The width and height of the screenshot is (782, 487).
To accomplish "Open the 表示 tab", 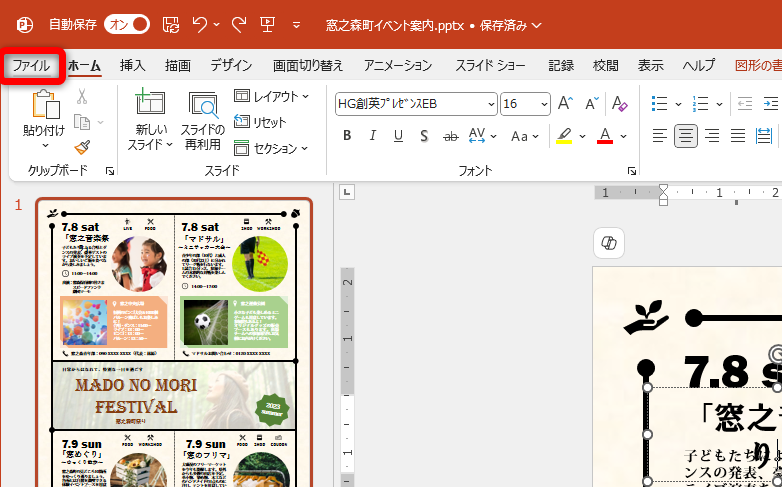I will click(x=650, y=65).
